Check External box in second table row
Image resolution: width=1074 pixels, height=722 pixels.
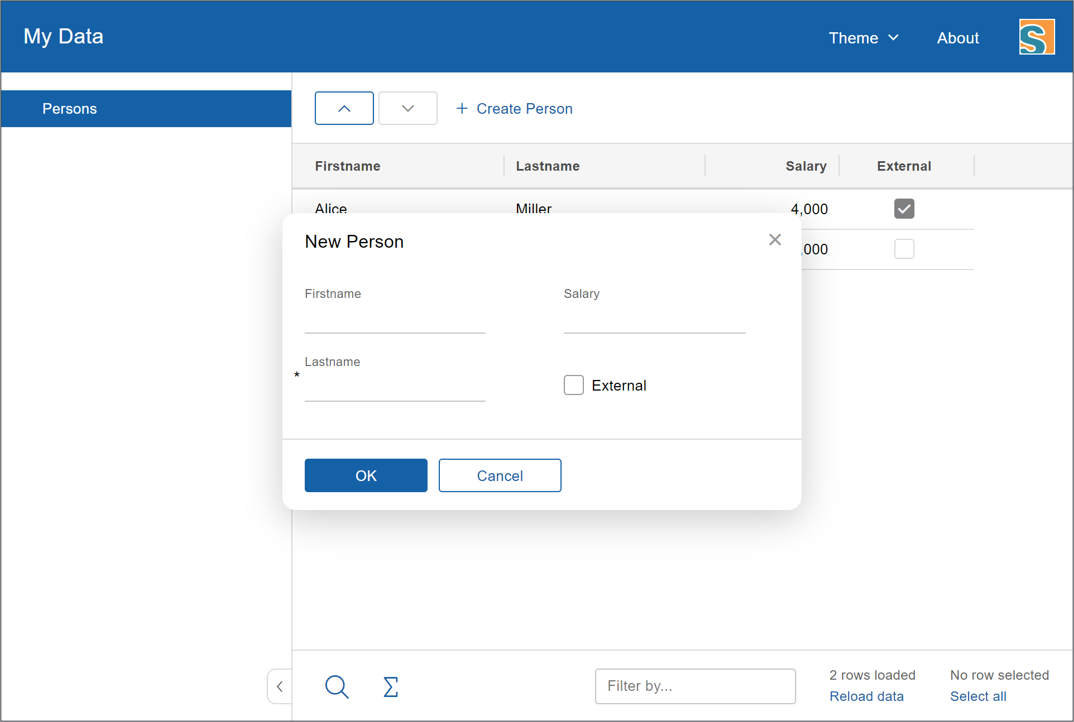tap(904, 249)
